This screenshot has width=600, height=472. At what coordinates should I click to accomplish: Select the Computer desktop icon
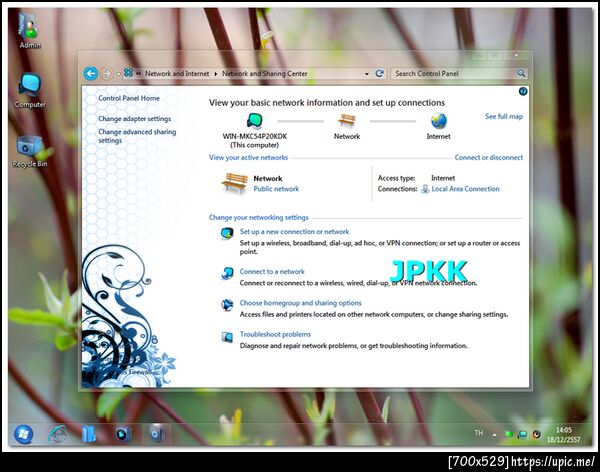pyautogui.click(x=30, y=91)
